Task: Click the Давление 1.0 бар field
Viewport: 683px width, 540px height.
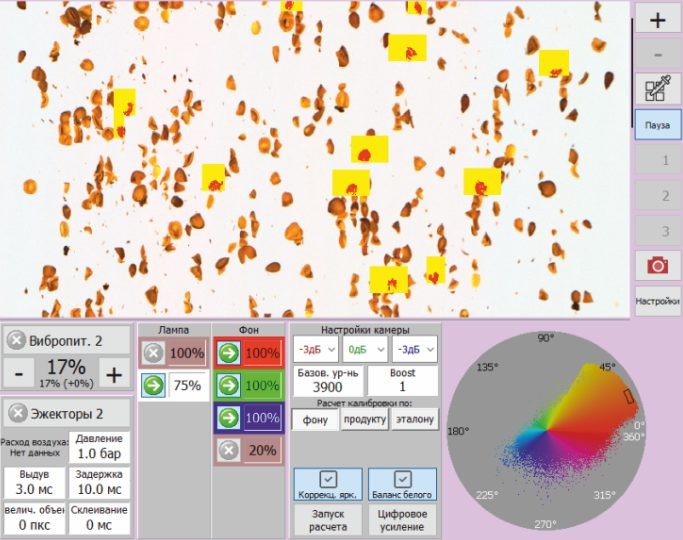Action: point(99,447)
